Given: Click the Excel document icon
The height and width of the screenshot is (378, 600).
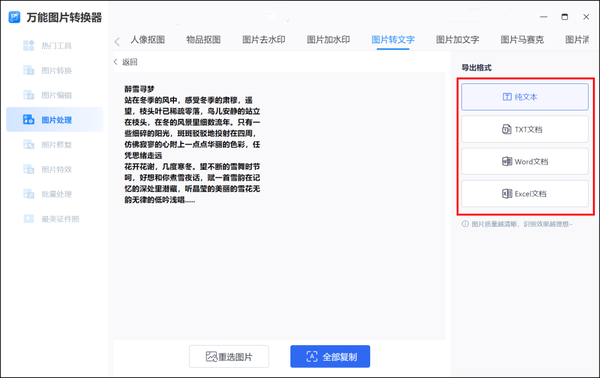Looking at the screenshot, I should click(x=507, y=194).
